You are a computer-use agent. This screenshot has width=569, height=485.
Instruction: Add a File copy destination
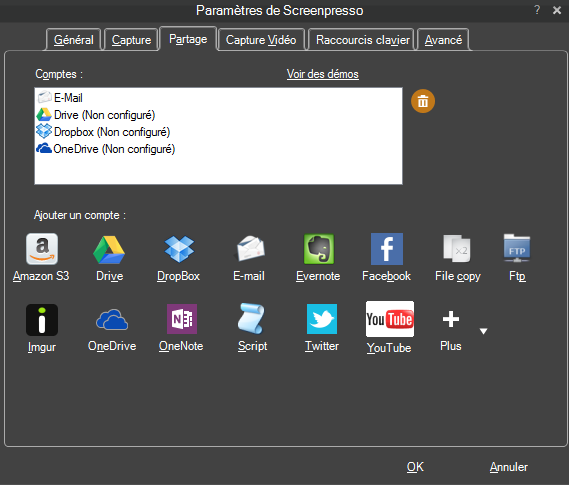coord(458,258)
